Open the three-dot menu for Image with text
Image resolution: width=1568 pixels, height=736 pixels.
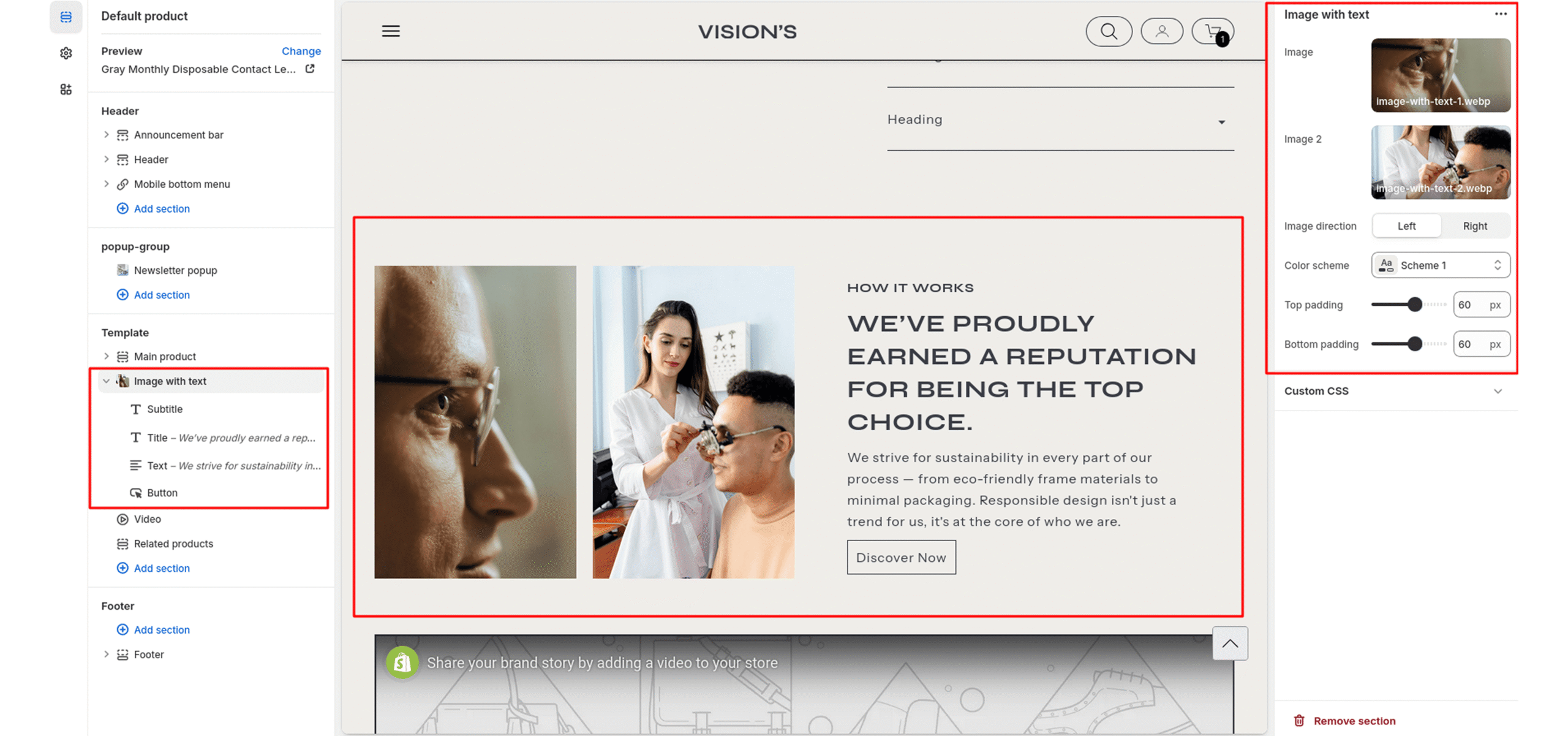click(x=1500, y=14)
